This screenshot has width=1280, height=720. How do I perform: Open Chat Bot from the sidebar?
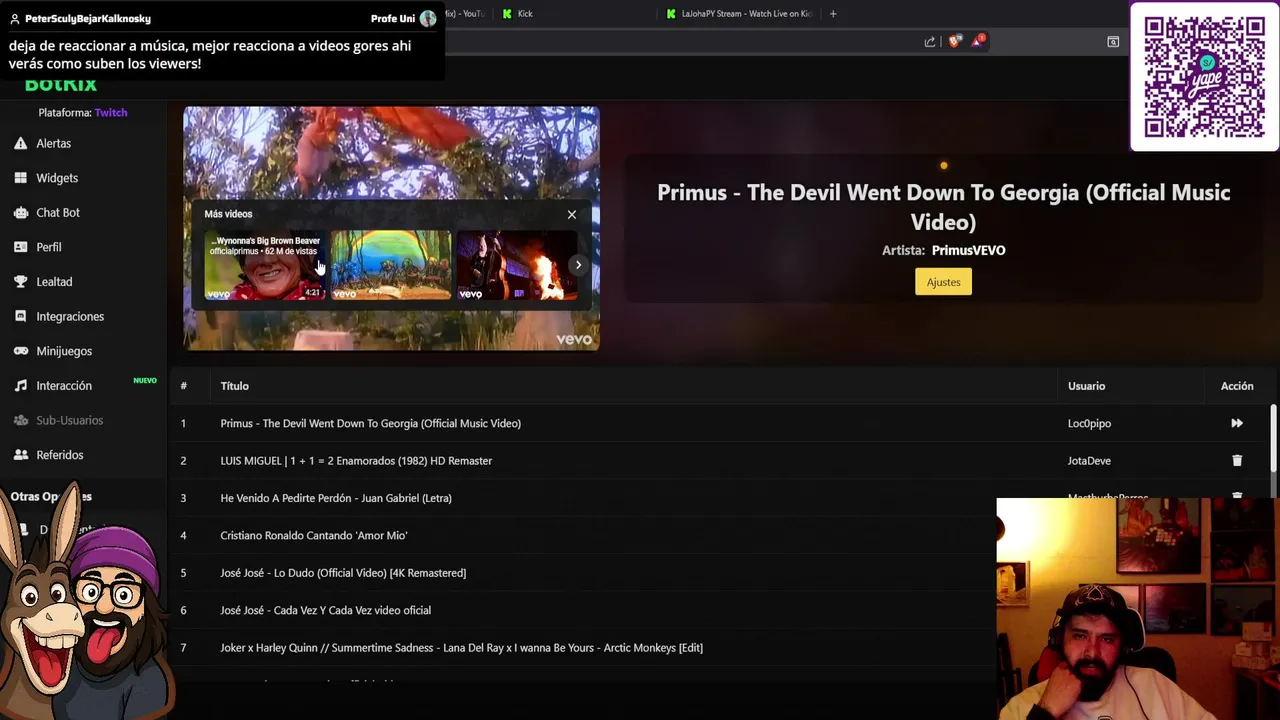tap(58, 212)
